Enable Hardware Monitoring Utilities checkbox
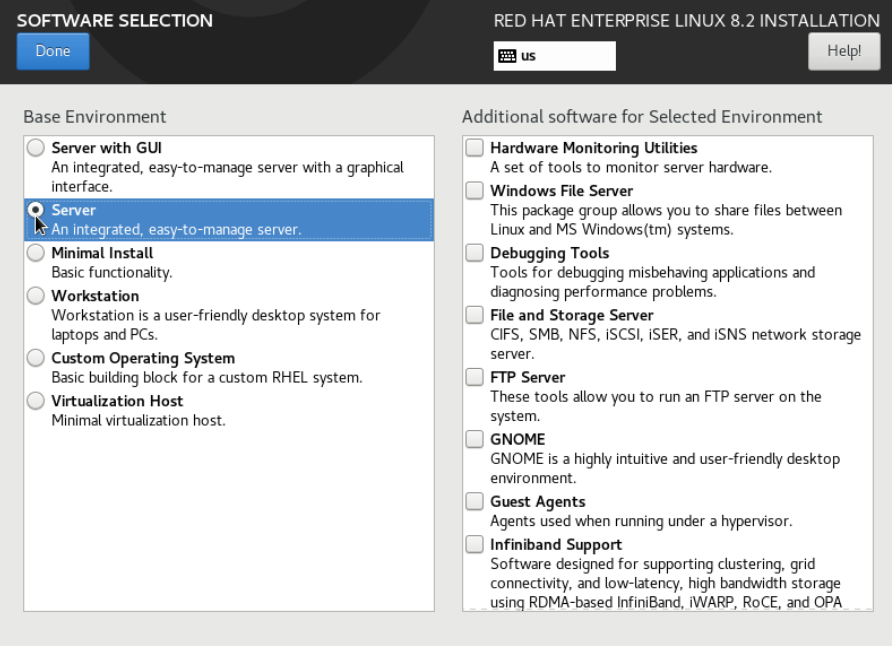Viewport: 892px width, 646px height. [474, 148]
